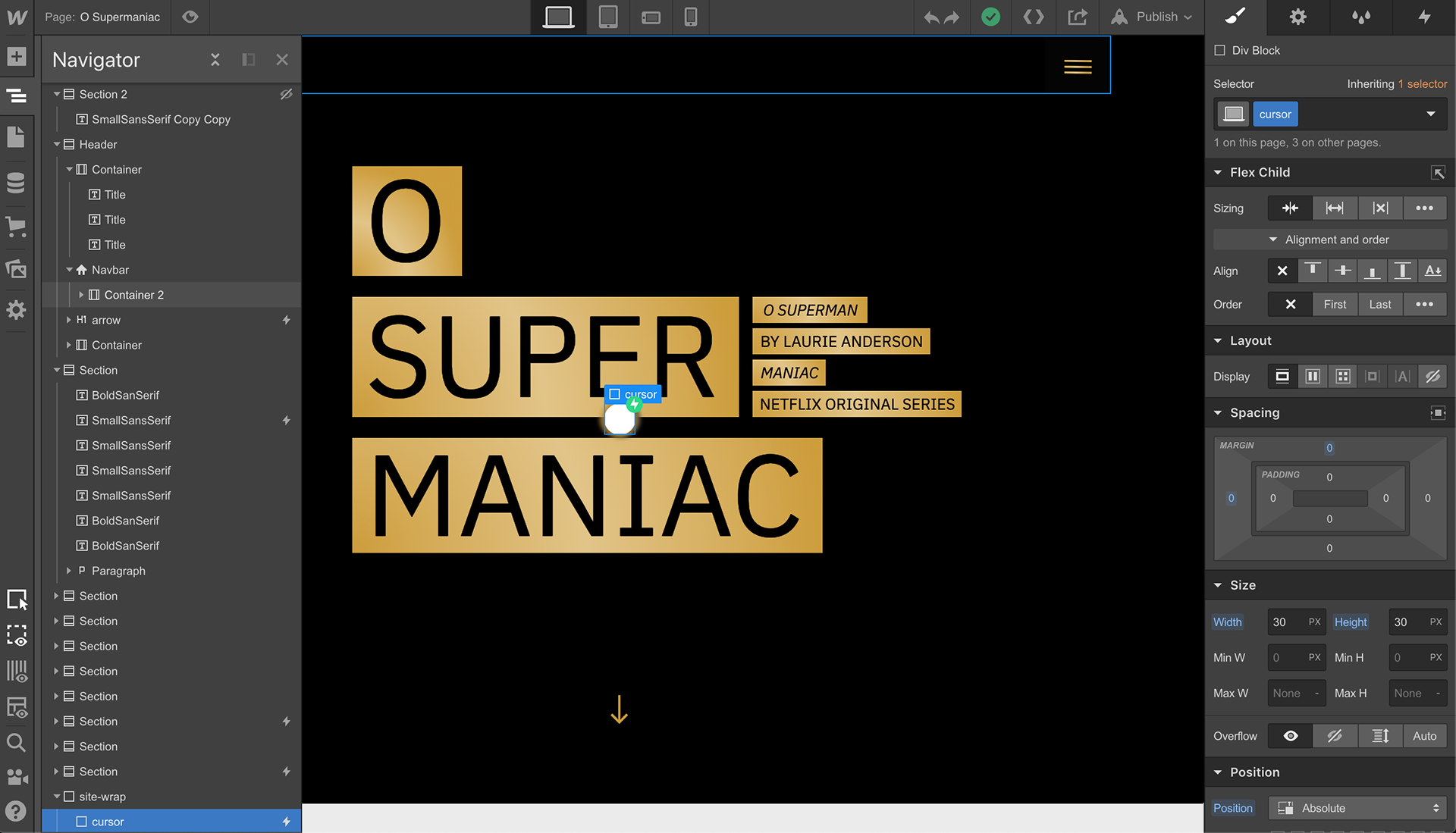This screenshot has height=833, width=1456.
Task: Switch to mobile portrait breakpoint
Action: [691, 17]
